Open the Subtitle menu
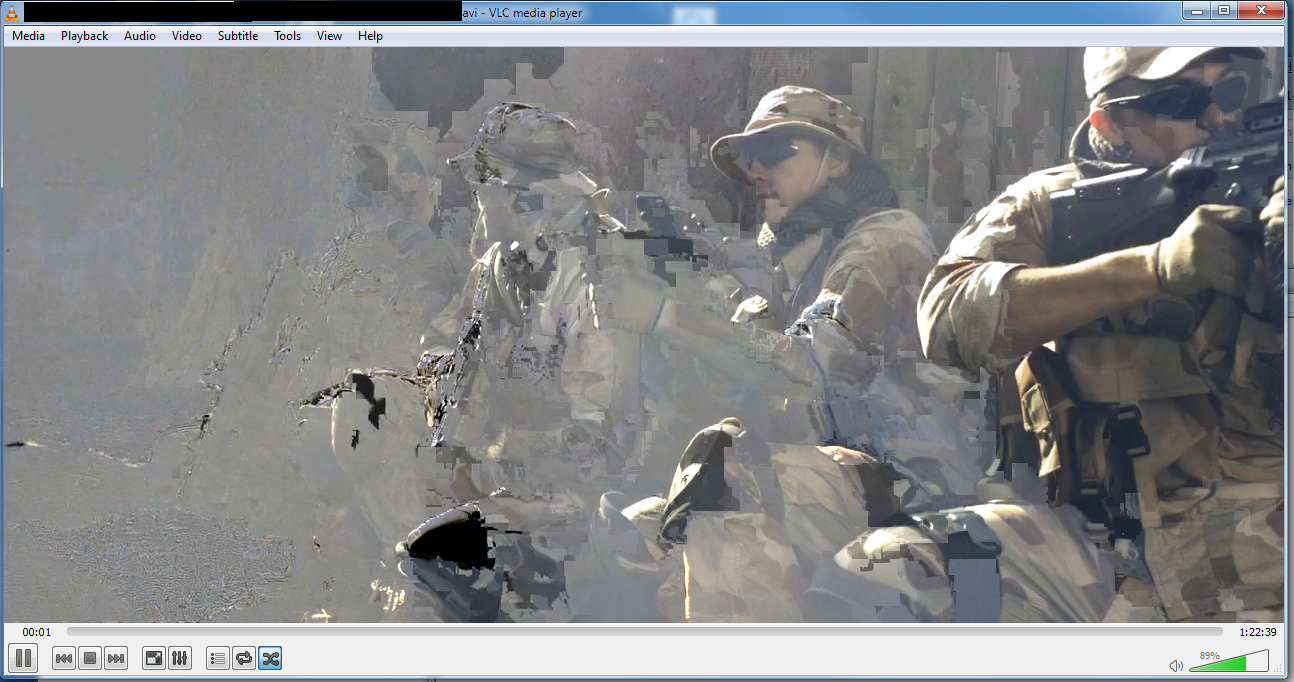The width and height of the screenshot is (1294, 682). [238, 36]
